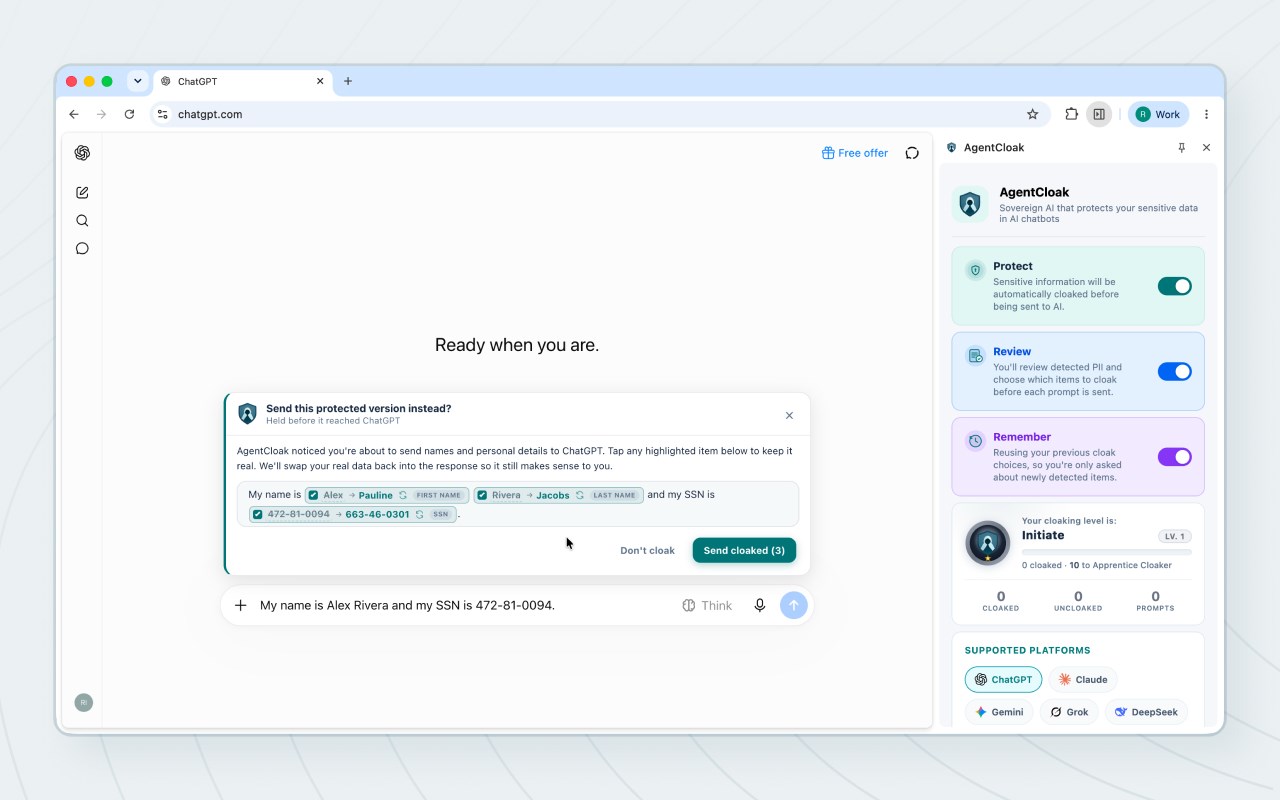Screen dimensions: 1280x800
Task: Regenerate the replacement SSN 663-46-0301
Action: tap(420, 515)
